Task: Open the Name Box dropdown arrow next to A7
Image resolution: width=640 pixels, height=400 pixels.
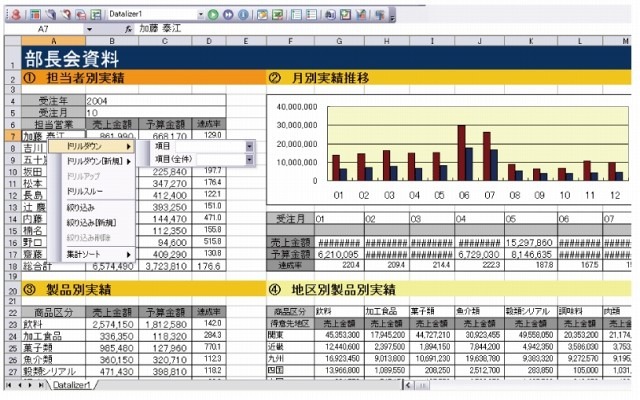Action: tap(89, 29)
